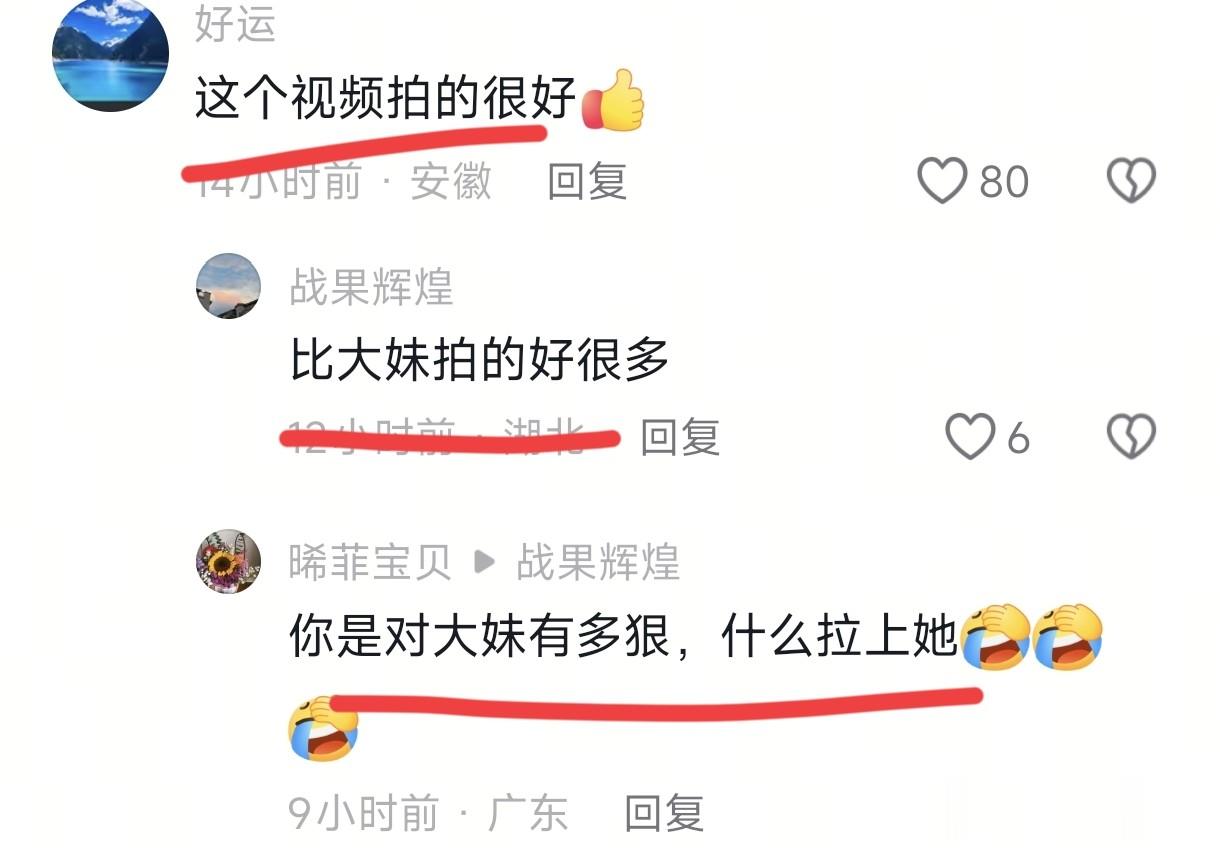
Task: Select comment text 这个视频拍的很好
Action: pos(386,100)
